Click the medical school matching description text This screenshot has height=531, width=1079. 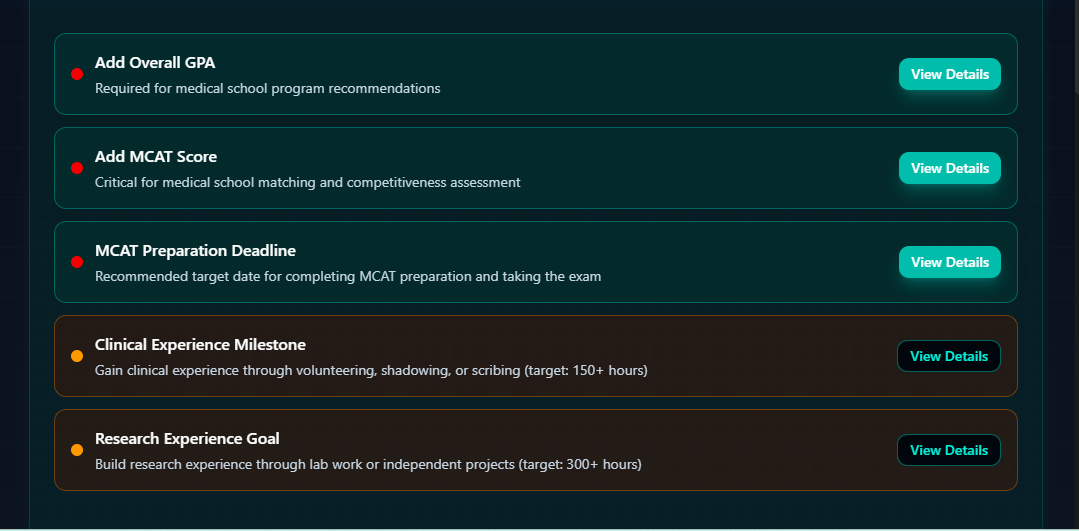point(307,182)
